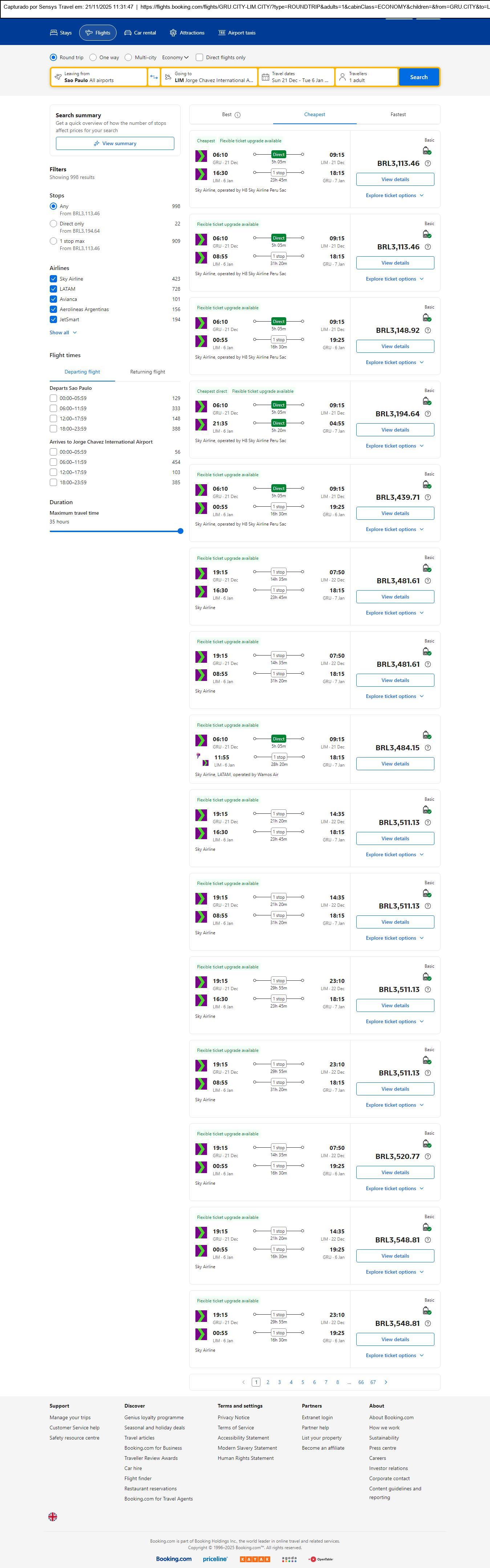Select the One way radio button
Screen dimensions: 490x1568
93,58
